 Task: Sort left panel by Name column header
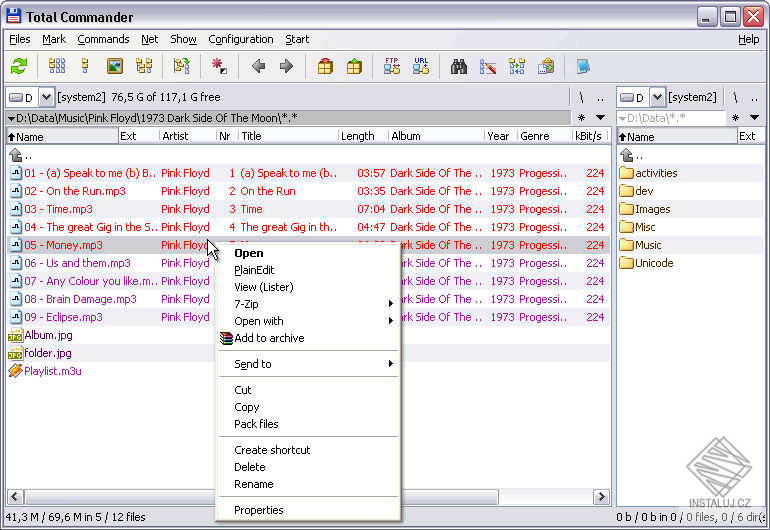pyautogui.click(x=62, y=136)
